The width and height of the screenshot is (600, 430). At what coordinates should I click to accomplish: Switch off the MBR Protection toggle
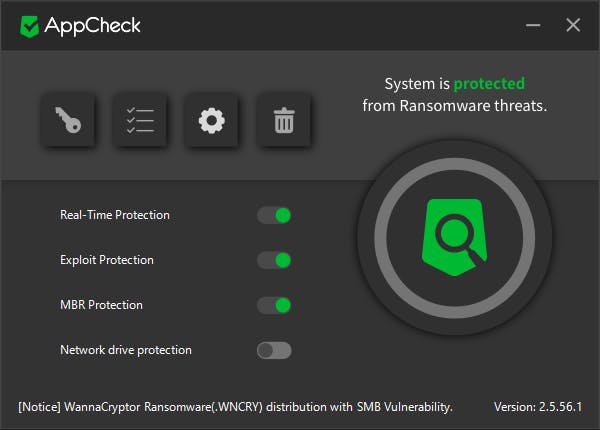click(x=274, y=305)
